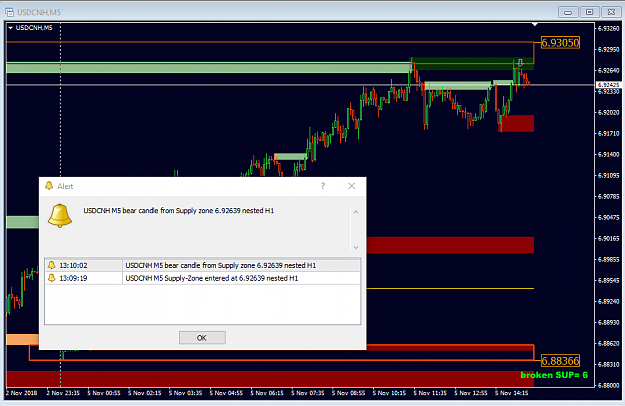Viewport: 625px width, 406px height.
Task: Expand the USDCNH,M5 chart corner dropdown arrow
Action: (x=10, y=28)
